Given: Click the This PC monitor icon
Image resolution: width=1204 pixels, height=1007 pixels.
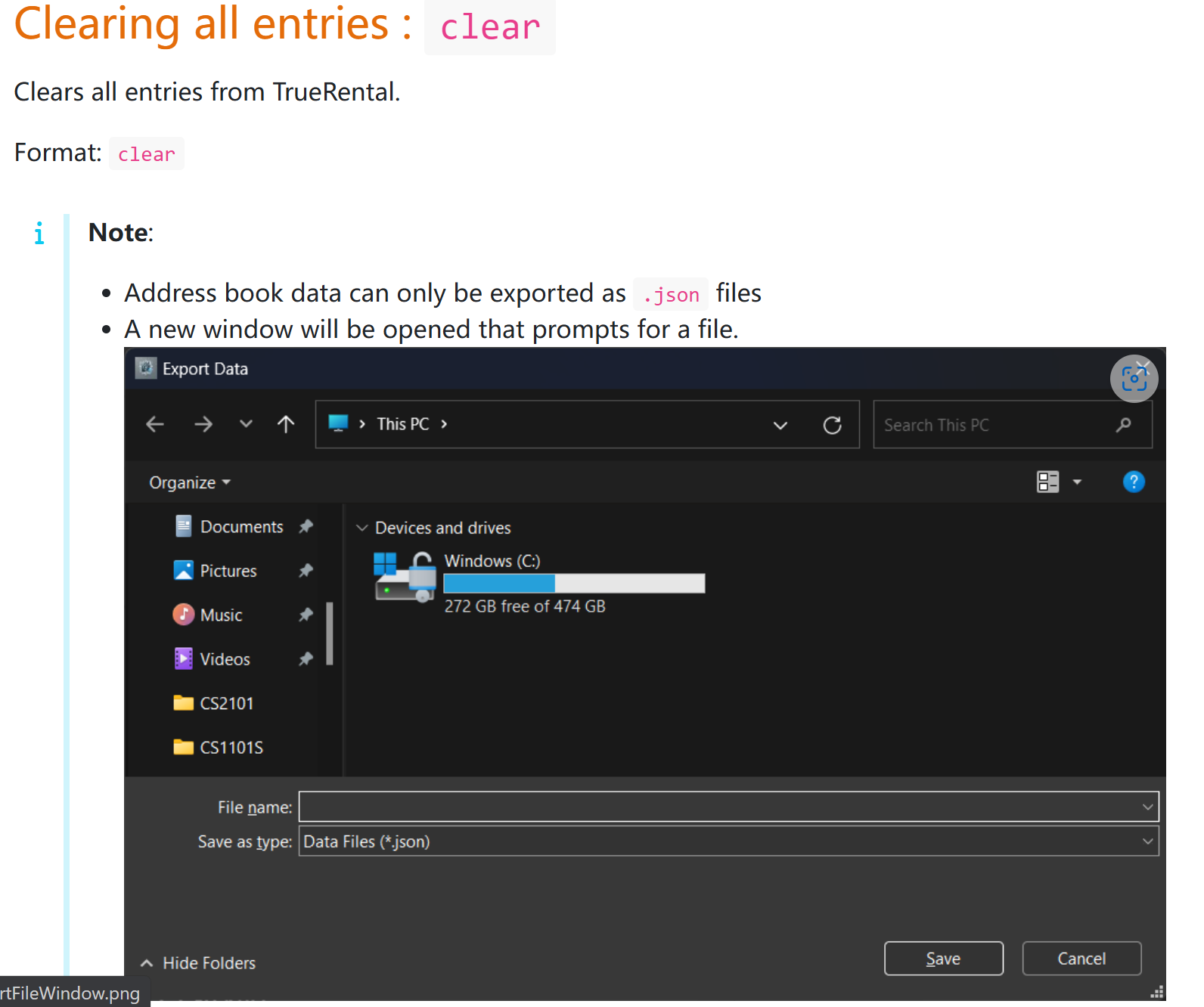Looking at the screenshot, I should tap(338, 423).
